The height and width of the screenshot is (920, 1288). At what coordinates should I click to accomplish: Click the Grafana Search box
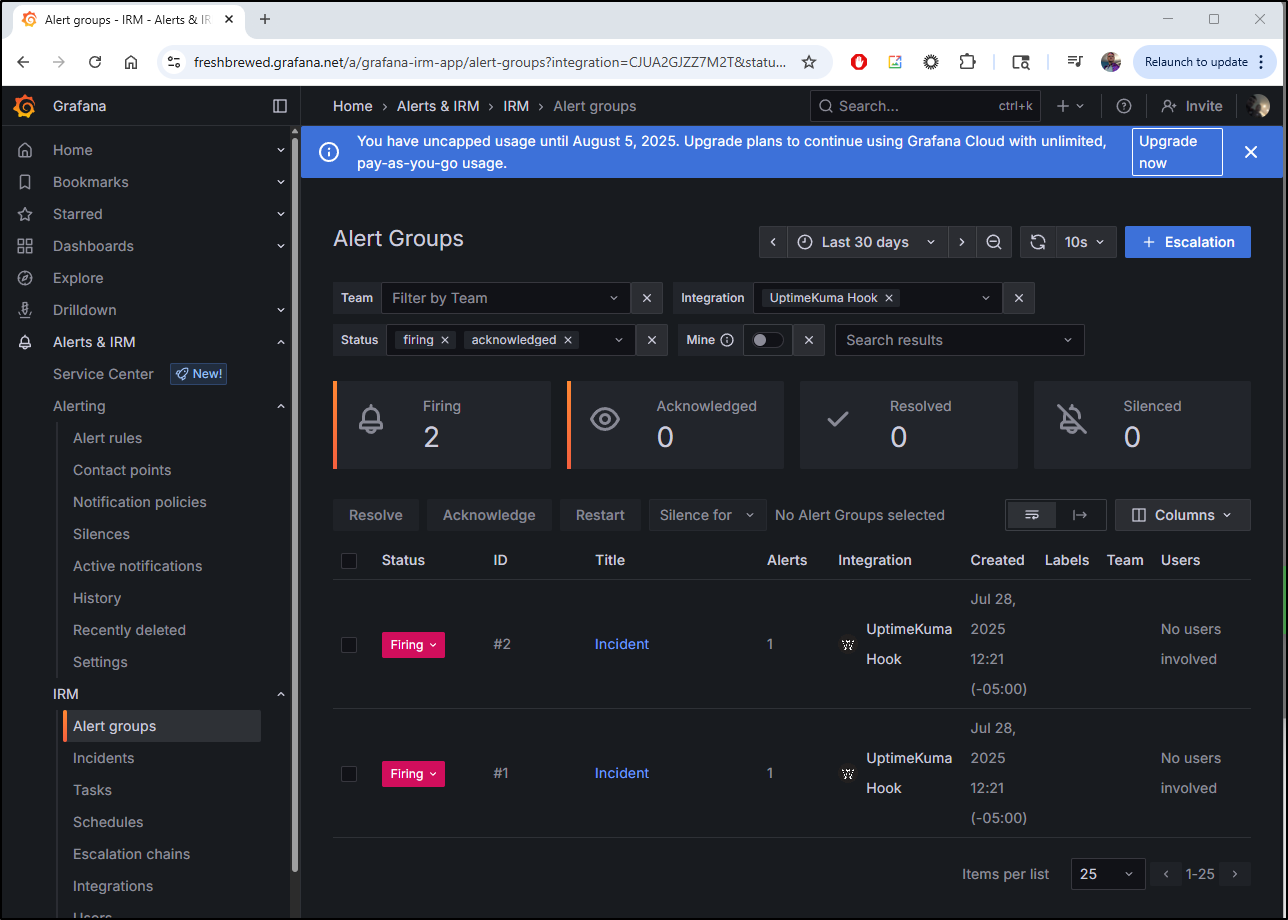click(x=925, y=106)
